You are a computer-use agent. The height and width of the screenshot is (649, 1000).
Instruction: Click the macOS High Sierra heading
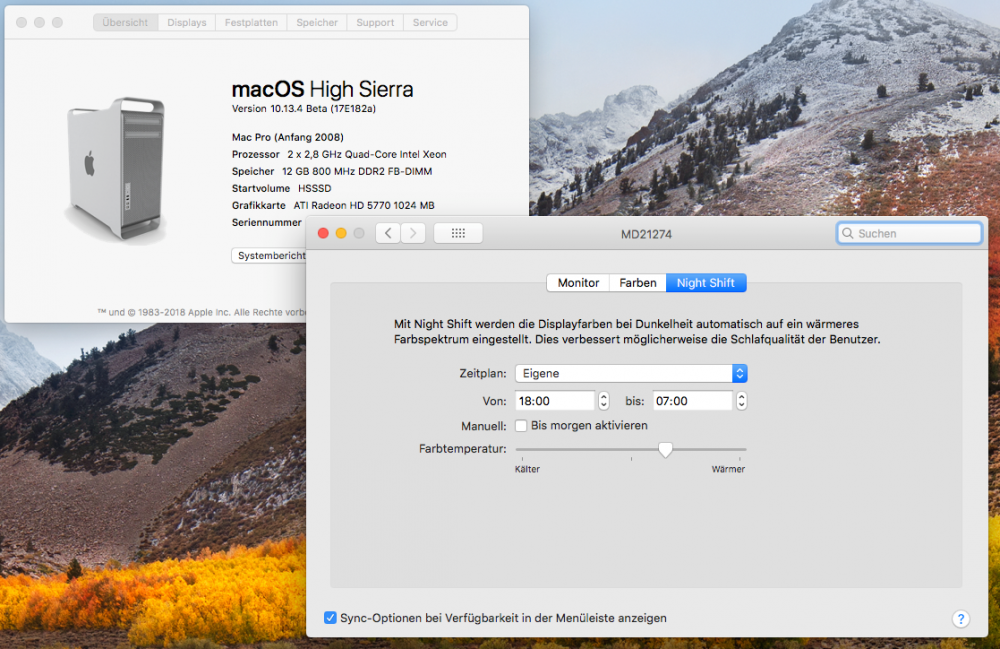pos(322,89)
